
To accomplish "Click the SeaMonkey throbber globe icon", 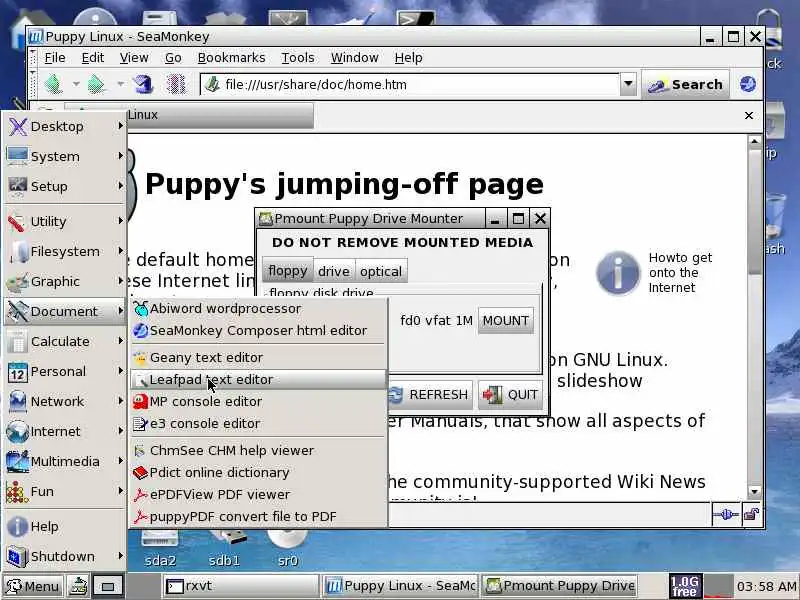I will point(747,84).
